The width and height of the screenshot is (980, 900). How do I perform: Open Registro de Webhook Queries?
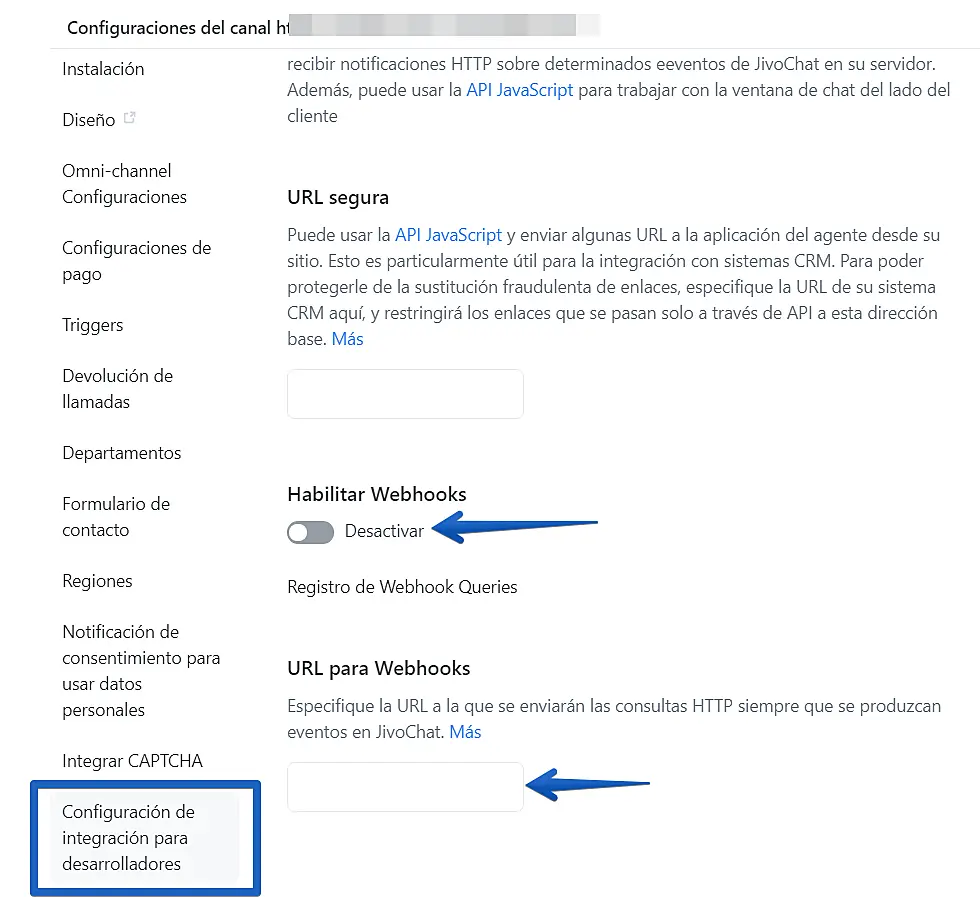[x=402, y=587]
